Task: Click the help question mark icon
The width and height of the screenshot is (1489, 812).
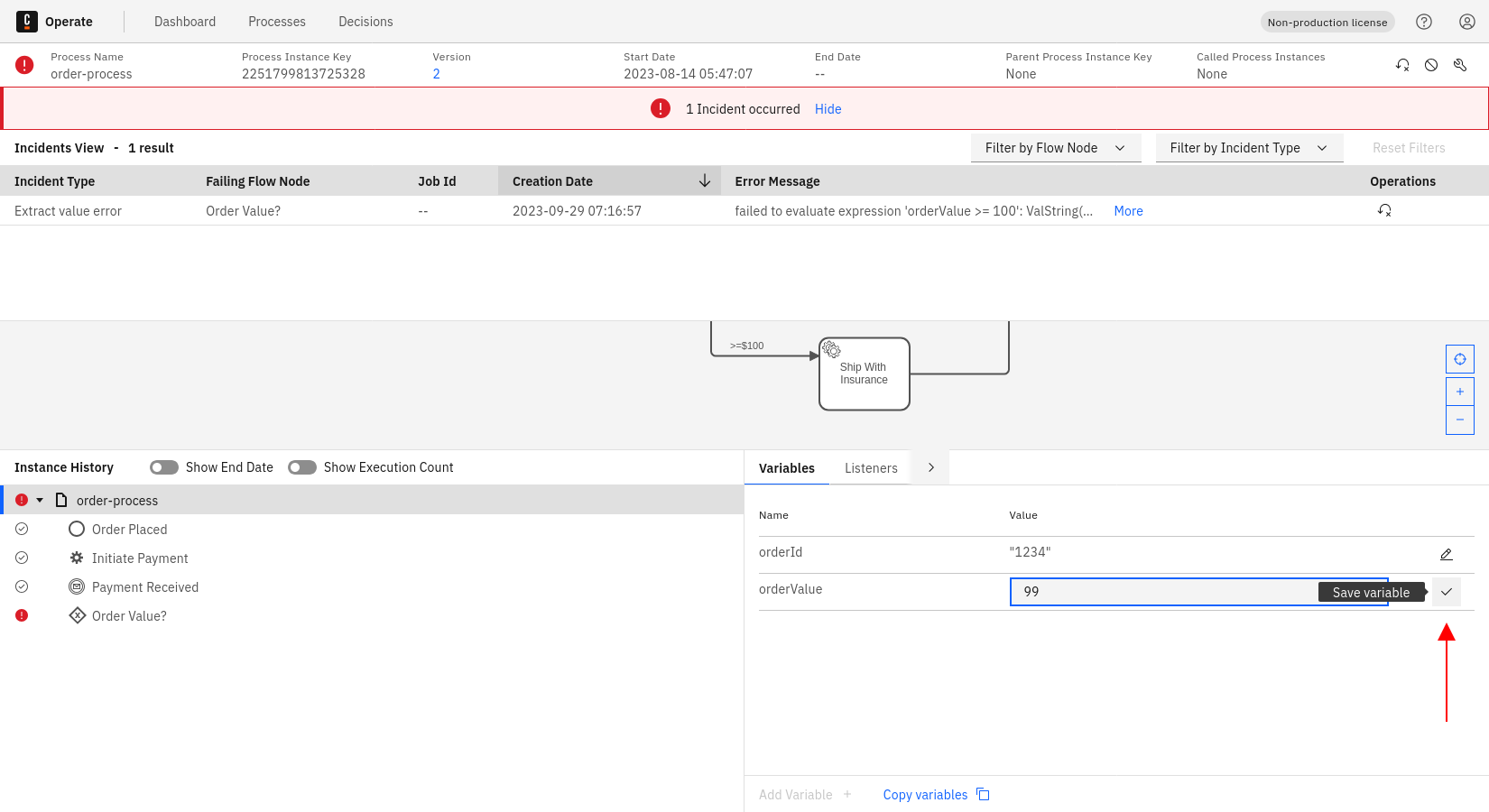Action: pos(1424,22)
